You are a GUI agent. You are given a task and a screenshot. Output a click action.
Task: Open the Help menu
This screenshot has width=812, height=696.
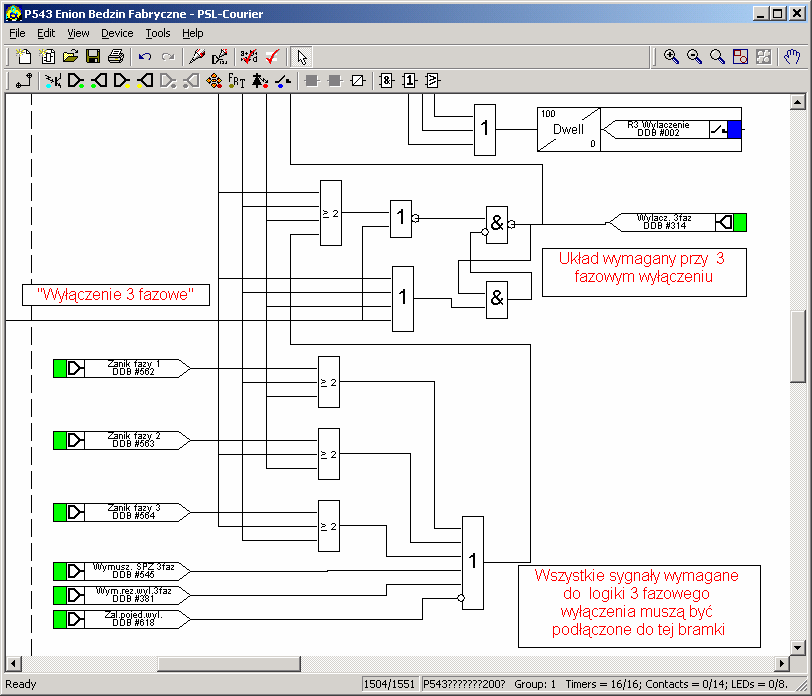(193, 33)
